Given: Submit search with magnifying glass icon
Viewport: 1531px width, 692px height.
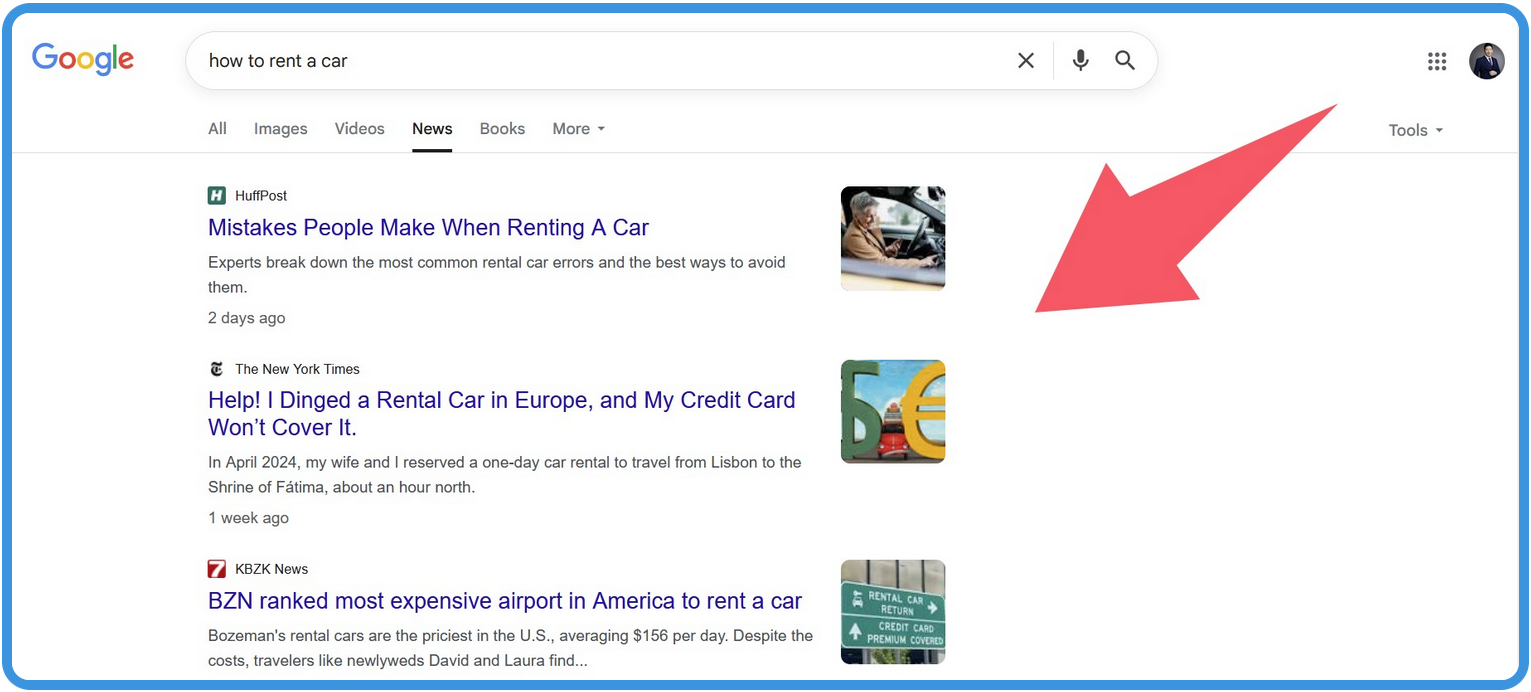Looking at the screenshot, I should click(1125, 61).
